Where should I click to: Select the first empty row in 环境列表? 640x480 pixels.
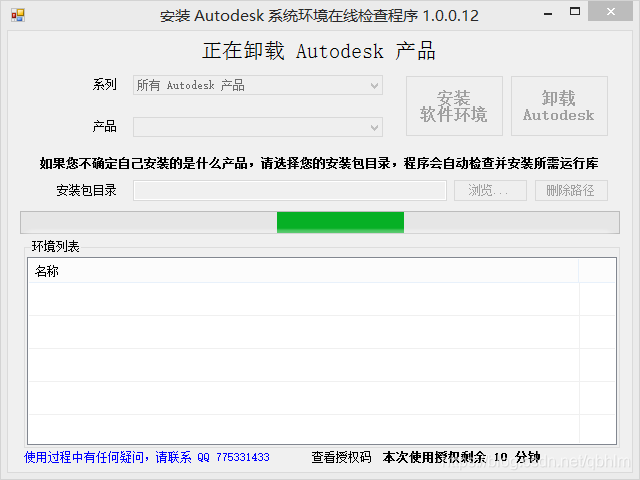click(300, 298)
